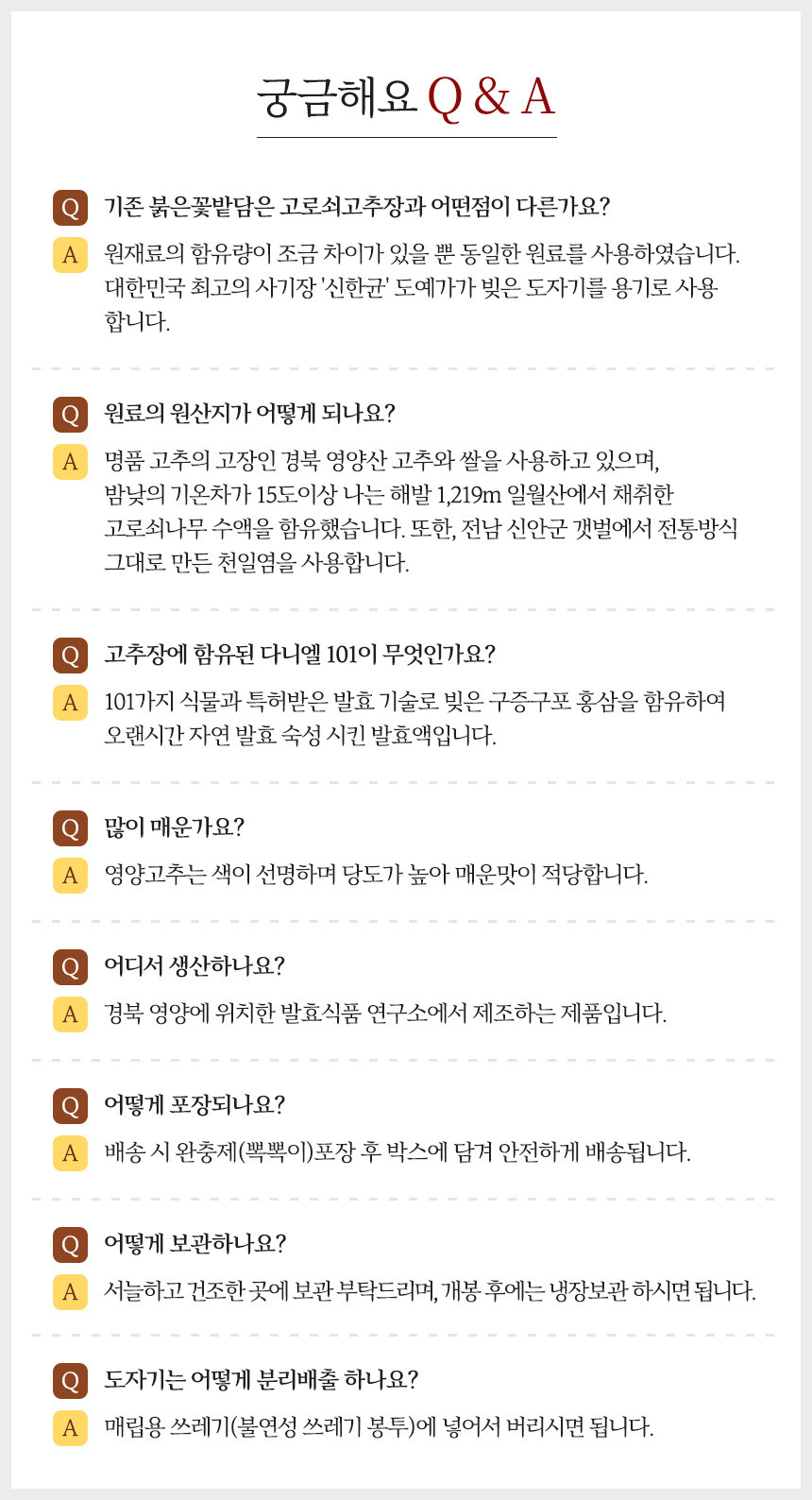Click the Q icon next to '원료의 원산지가 어떻게 되나요?'
This screenshot has height=1500, width=812.
point(70,415)
